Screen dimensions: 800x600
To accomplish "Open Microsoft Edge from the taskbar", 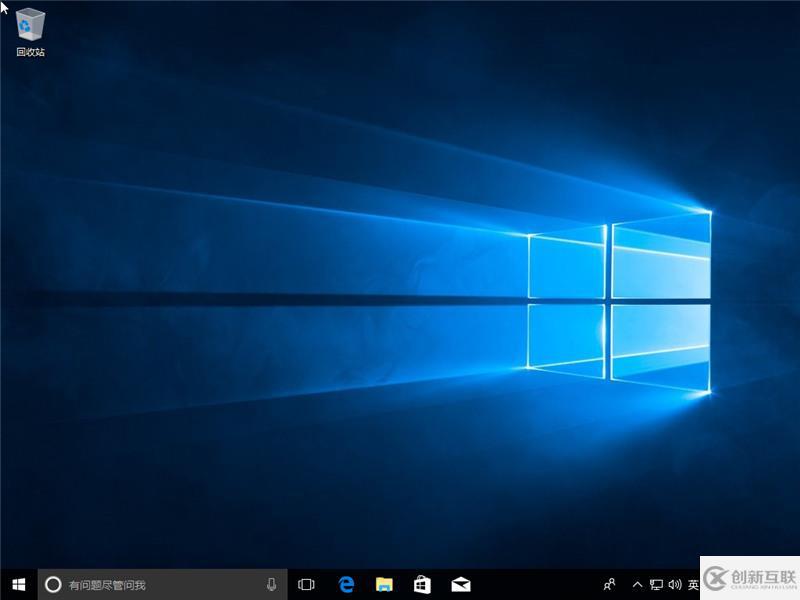I will pos(346,583).
